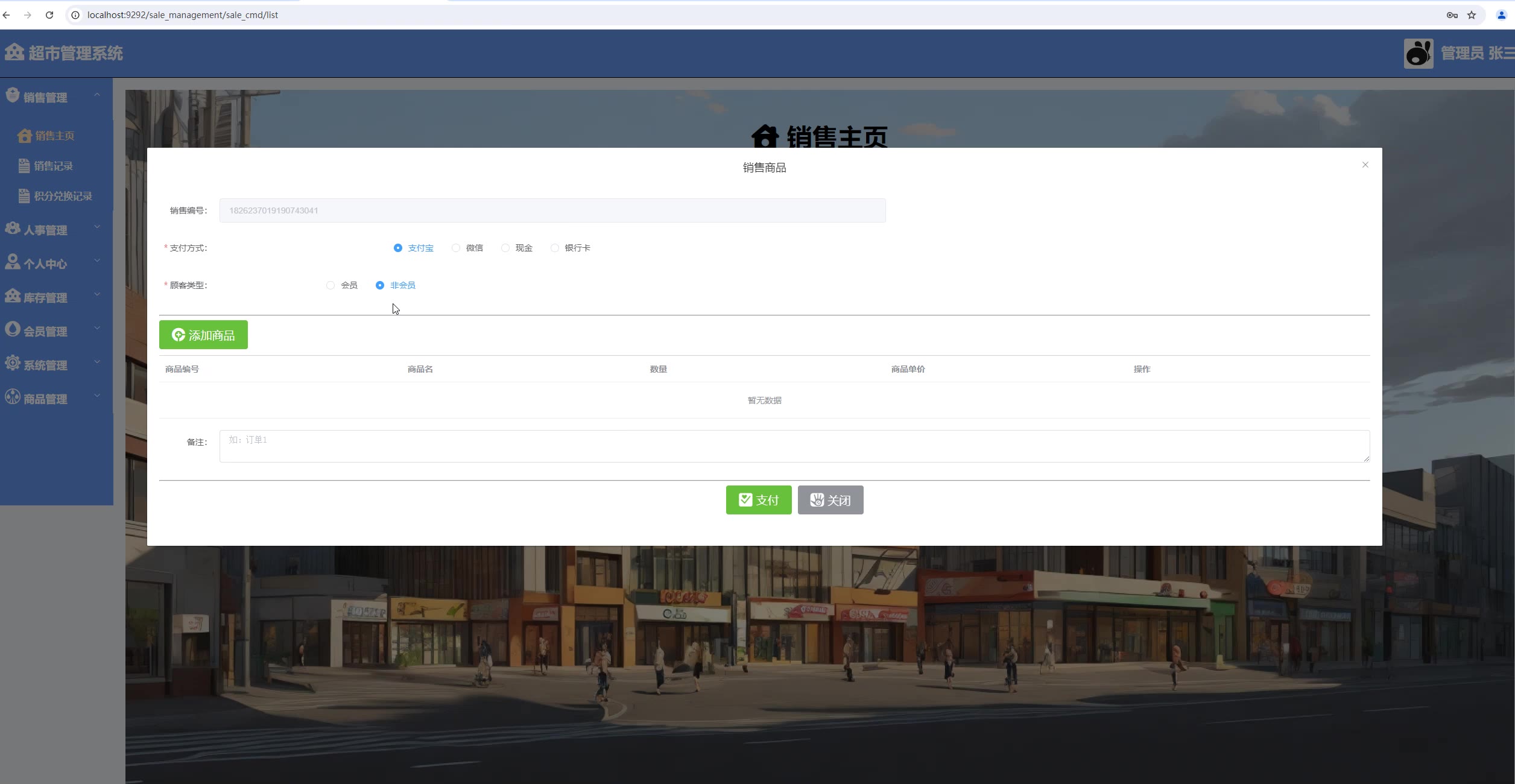1515x784 pixels.
Task: Open the browser profile icon
Action: 1502,15
